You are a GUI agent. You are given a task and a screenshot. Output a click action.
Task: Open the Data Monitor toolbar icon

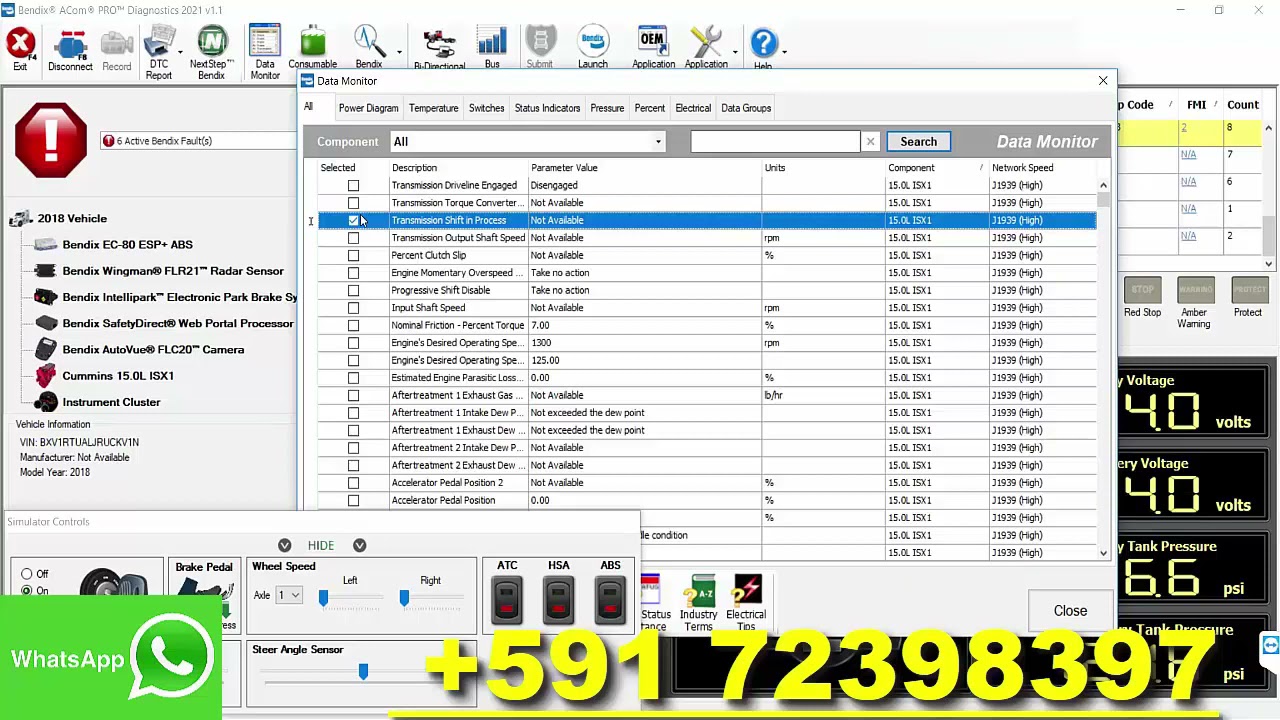[x=265, y=52]
